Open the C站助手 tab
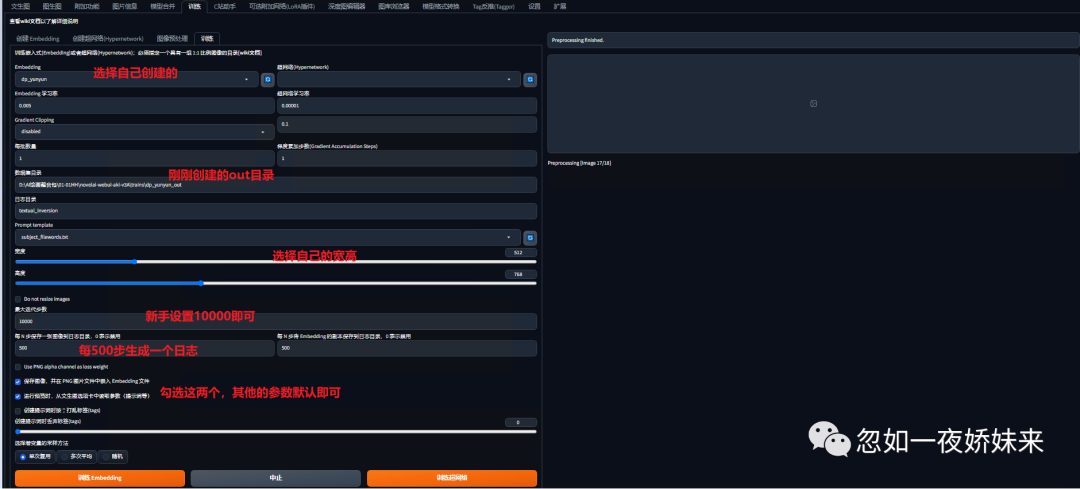This screenshot has width=1080, height=489. 225,6
